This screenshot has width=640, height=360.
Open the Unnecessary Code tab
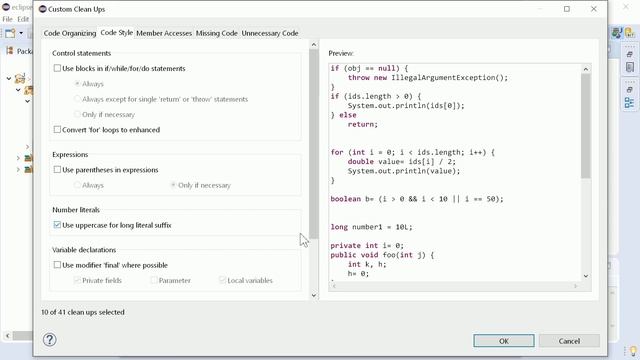[x=270, y=33]
